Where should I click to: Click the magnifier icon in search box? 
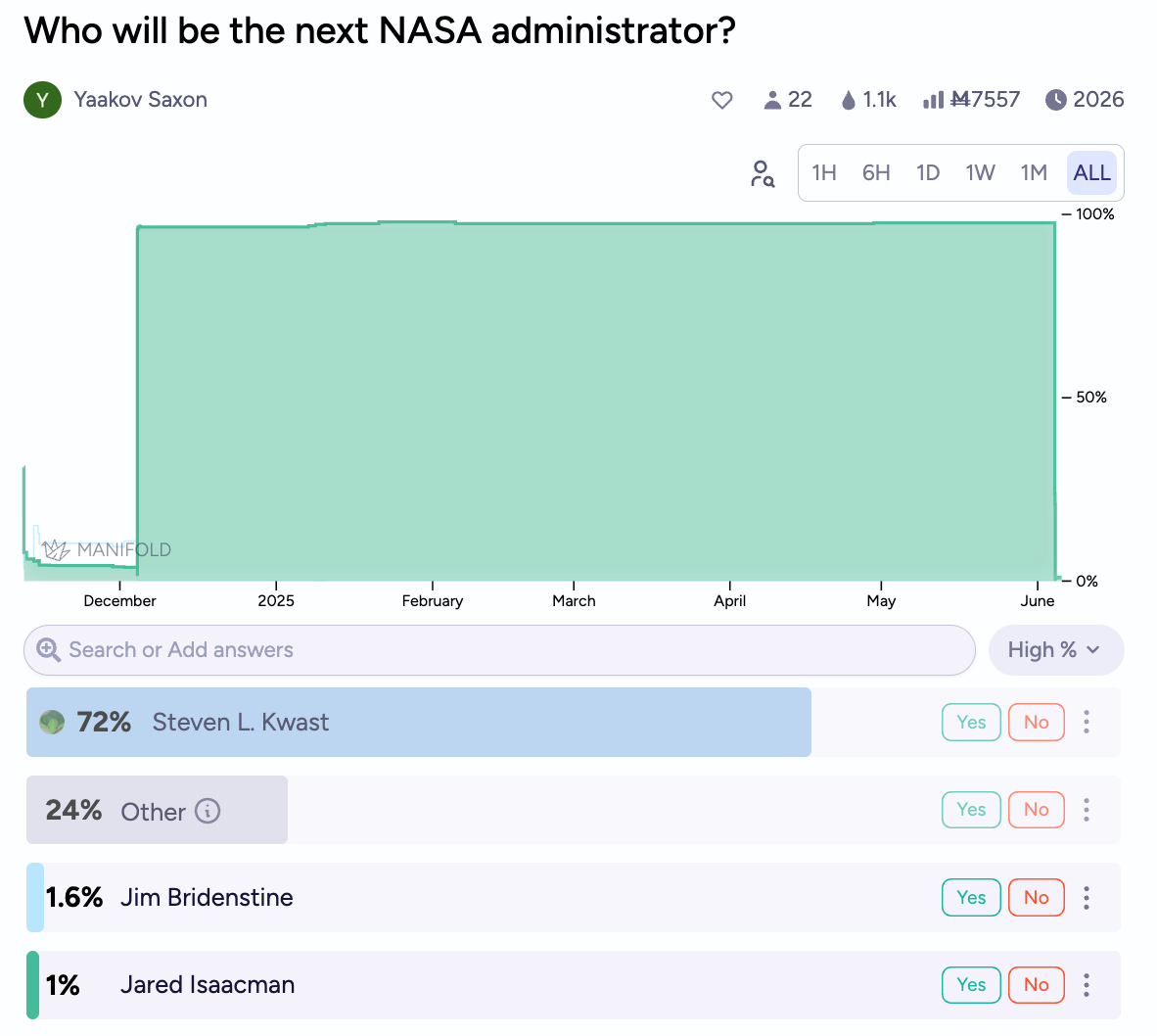49,650
